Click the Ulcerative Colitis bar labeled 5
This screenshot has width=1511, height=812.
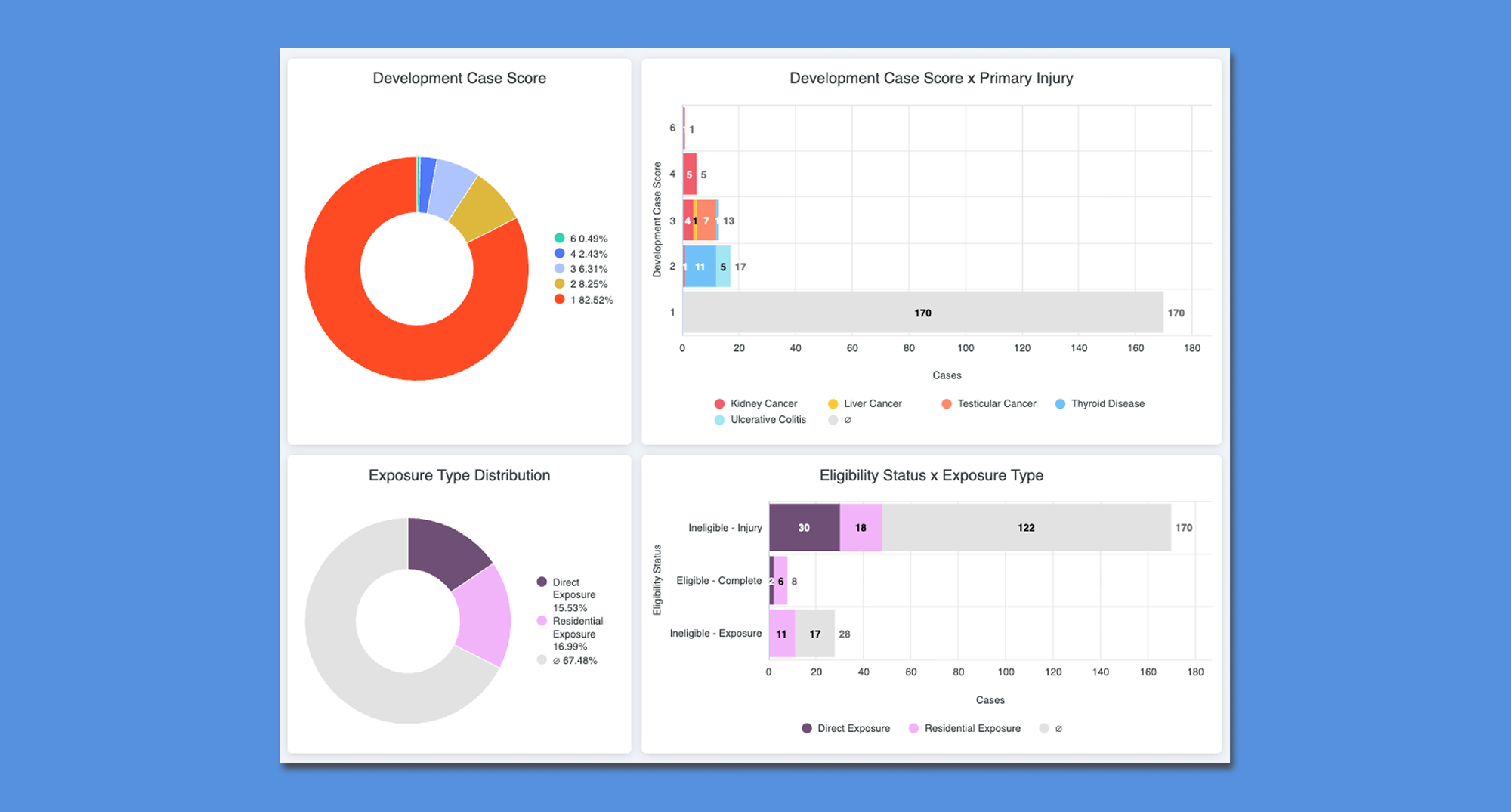[x=723, y=267]
